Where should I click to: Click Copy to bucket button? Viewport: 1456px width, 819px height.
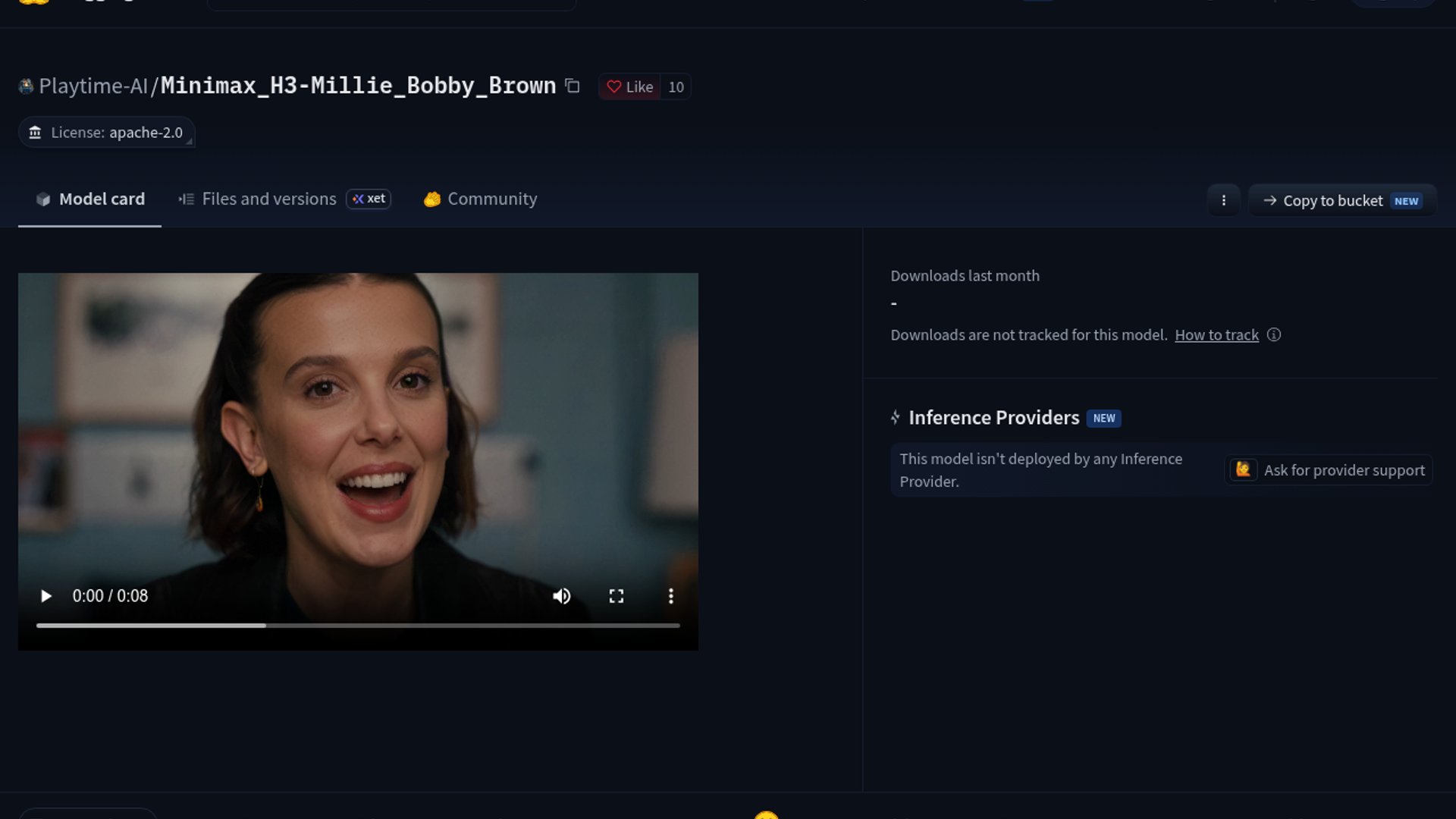tap(1342, 200)
